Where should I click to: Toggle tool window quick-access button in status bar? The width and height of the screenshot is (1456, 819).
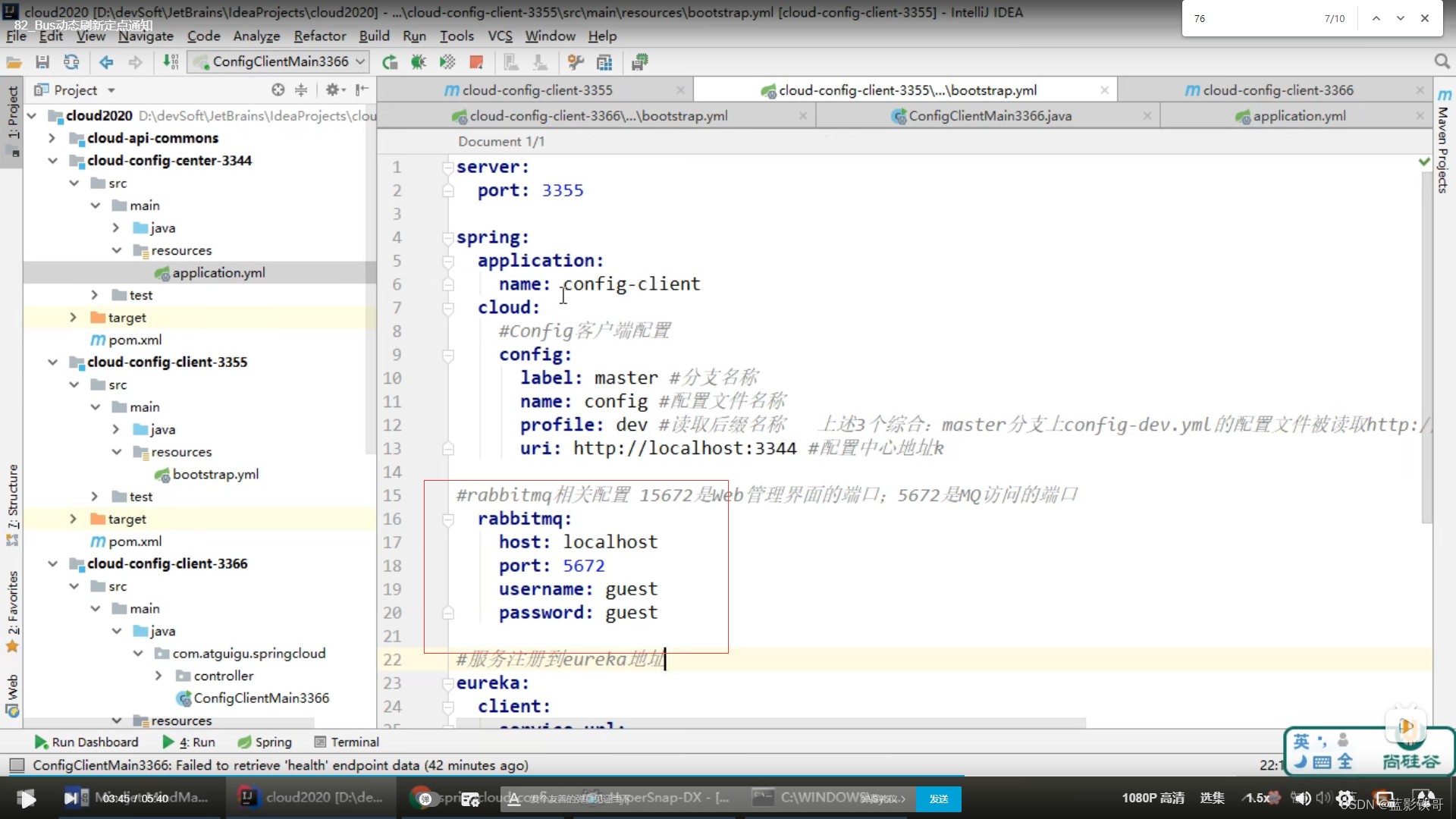(17, 765)
